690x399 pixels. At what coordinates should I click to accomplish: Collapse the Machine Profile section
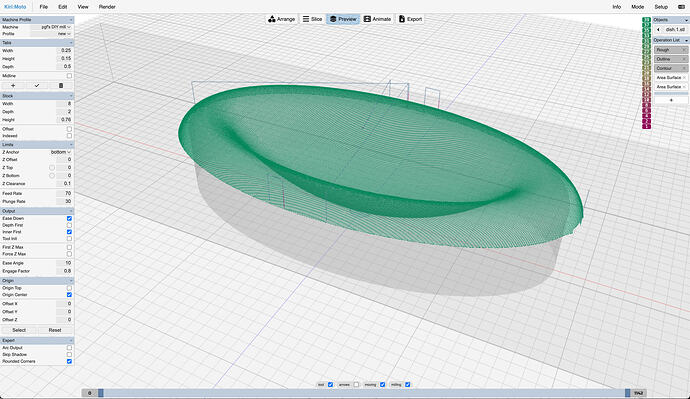pyautogui.click(x=37, y=20)
